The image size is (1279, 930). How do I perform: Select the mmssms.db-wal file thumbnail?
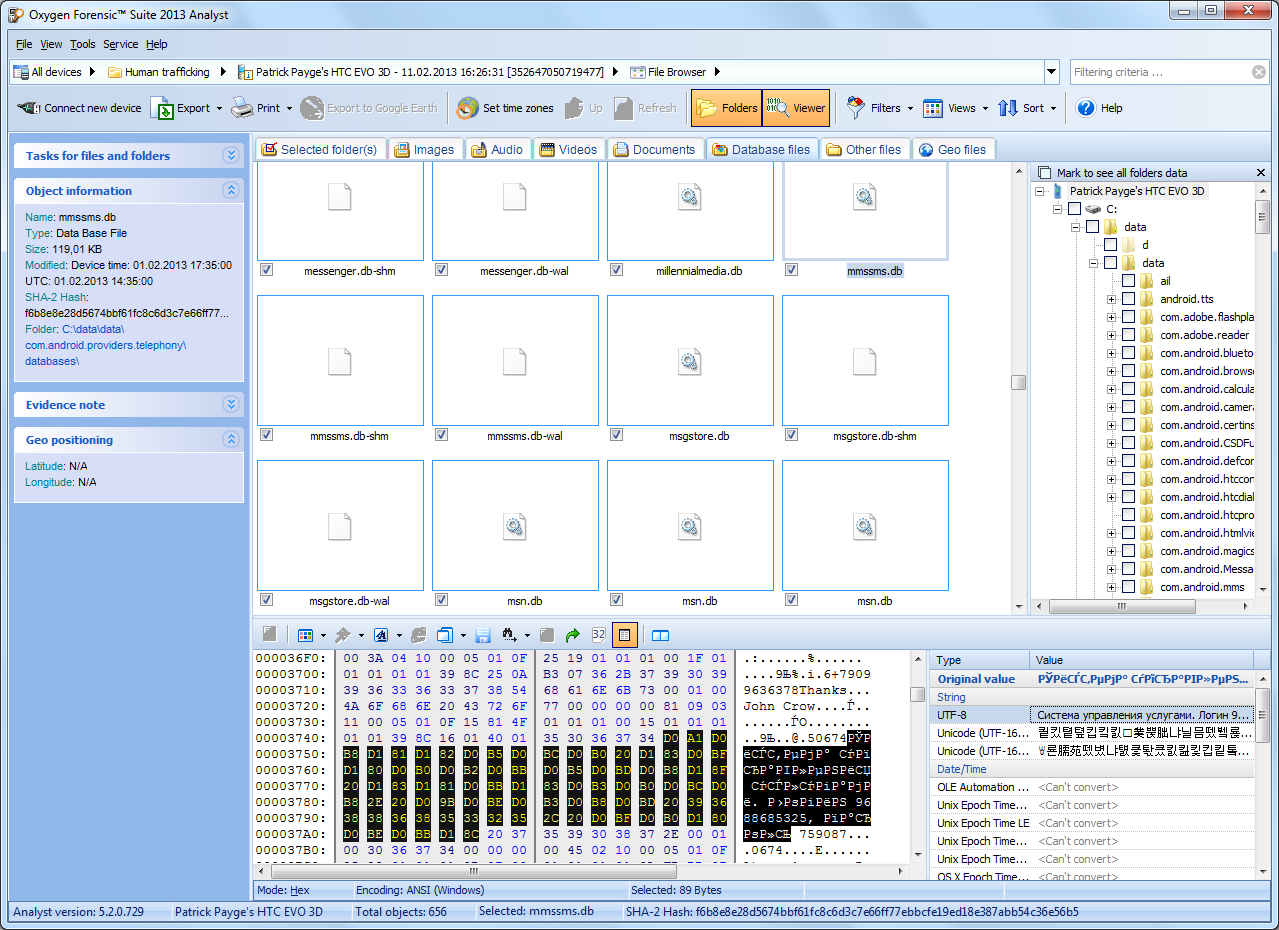tap(516, 360)
